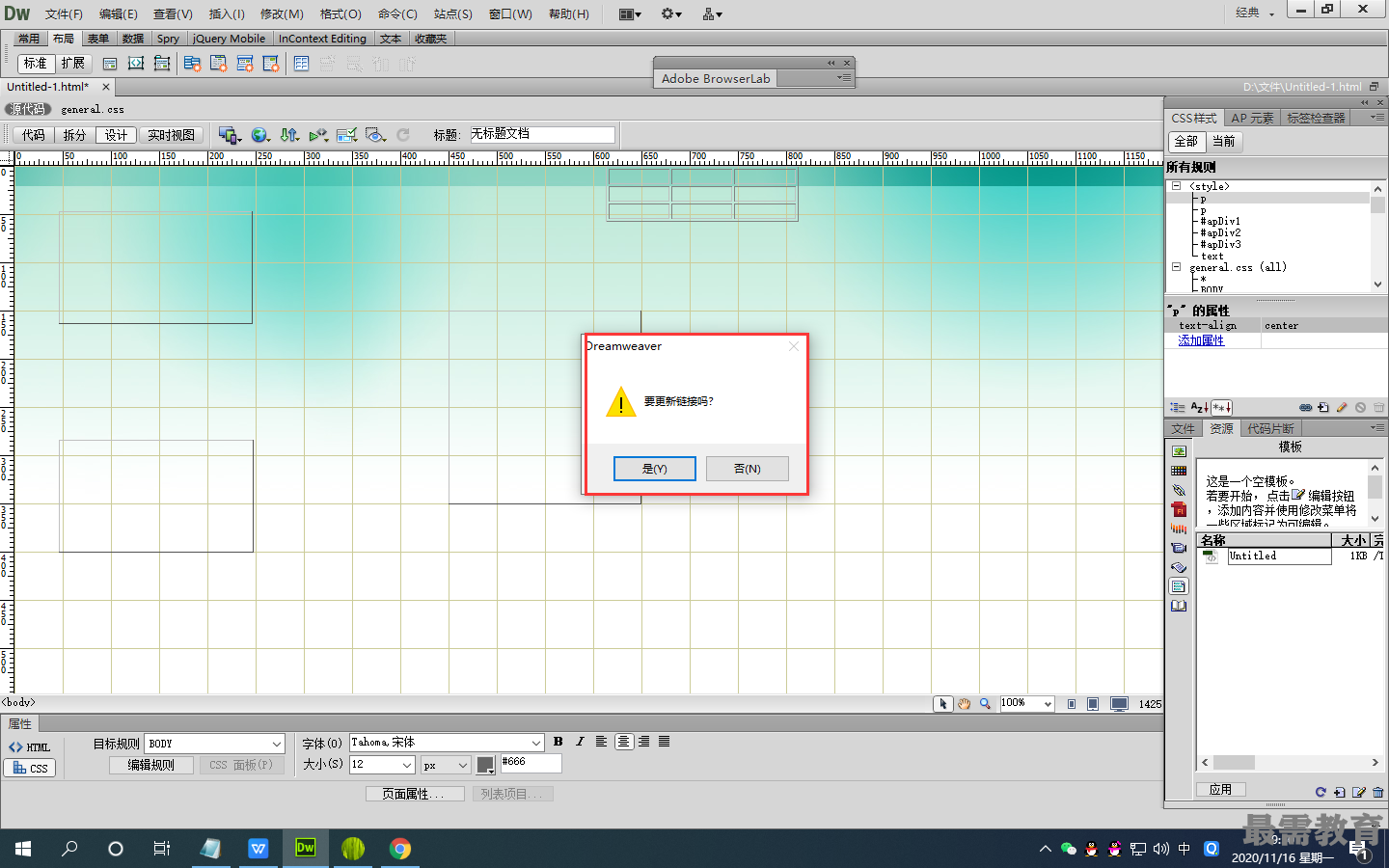Viewport: 1389px width, 868px height.
Task: Click the Spry Tabbed Panels icon
Action: pos(219,64)
